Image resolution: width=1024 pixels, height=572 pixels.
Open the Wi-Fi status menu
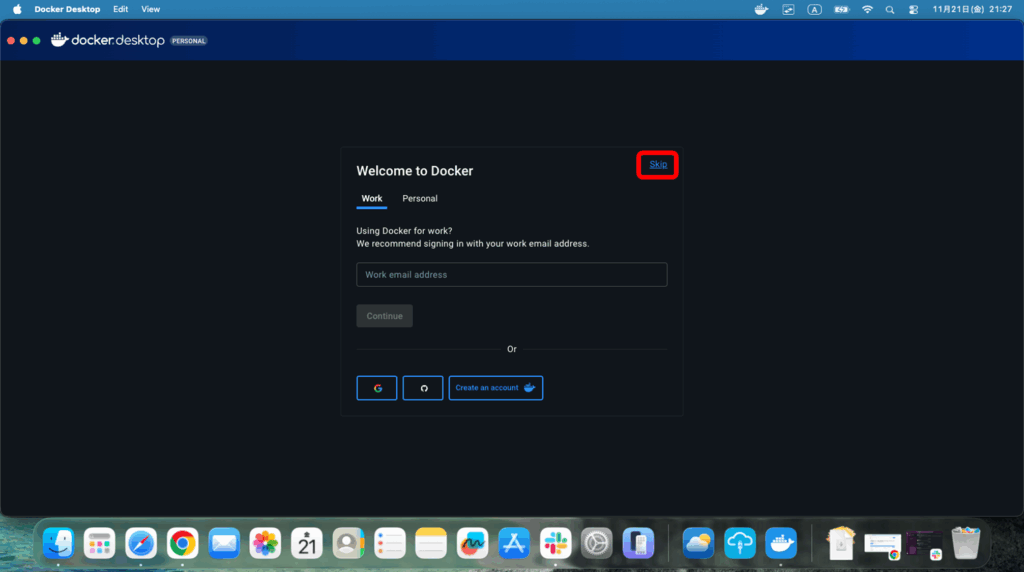click(x=867, y=9)
